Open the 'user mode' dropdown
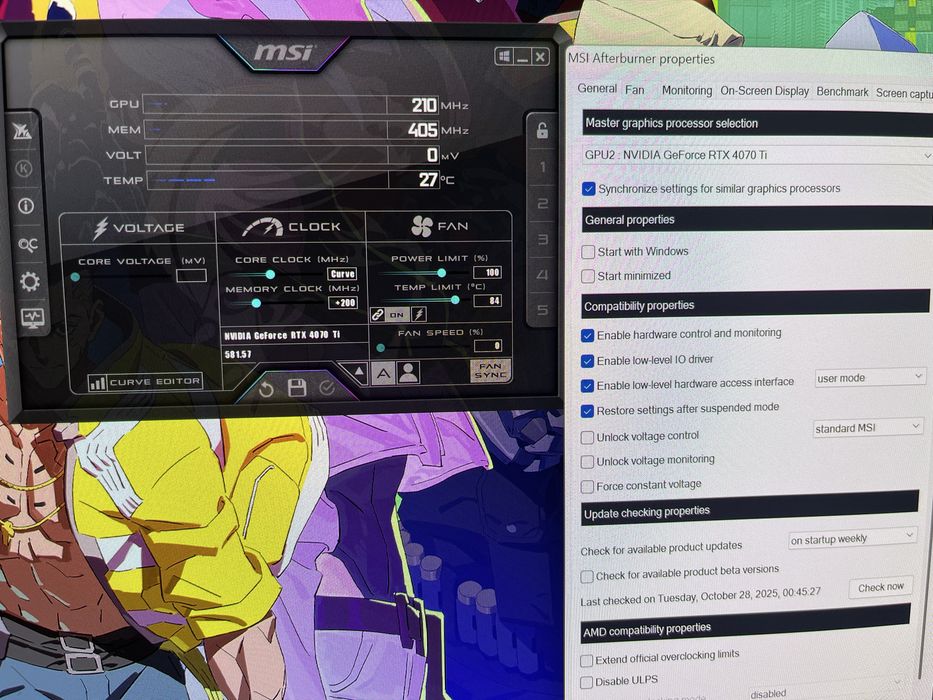The image size is (933, 700). 869,377
